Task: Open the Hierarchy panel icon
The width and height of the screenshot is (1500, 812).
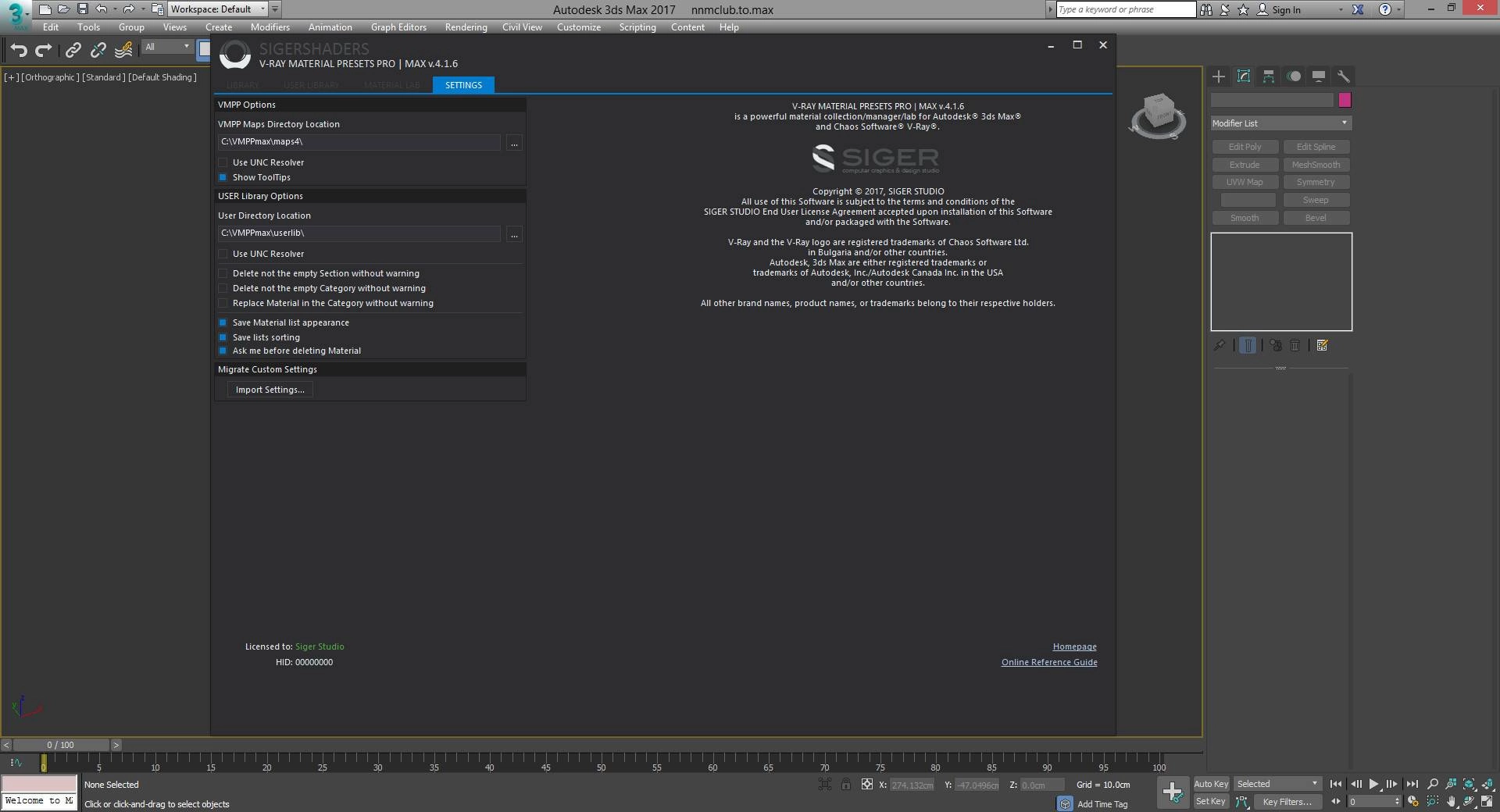Action: point(1269,77)
